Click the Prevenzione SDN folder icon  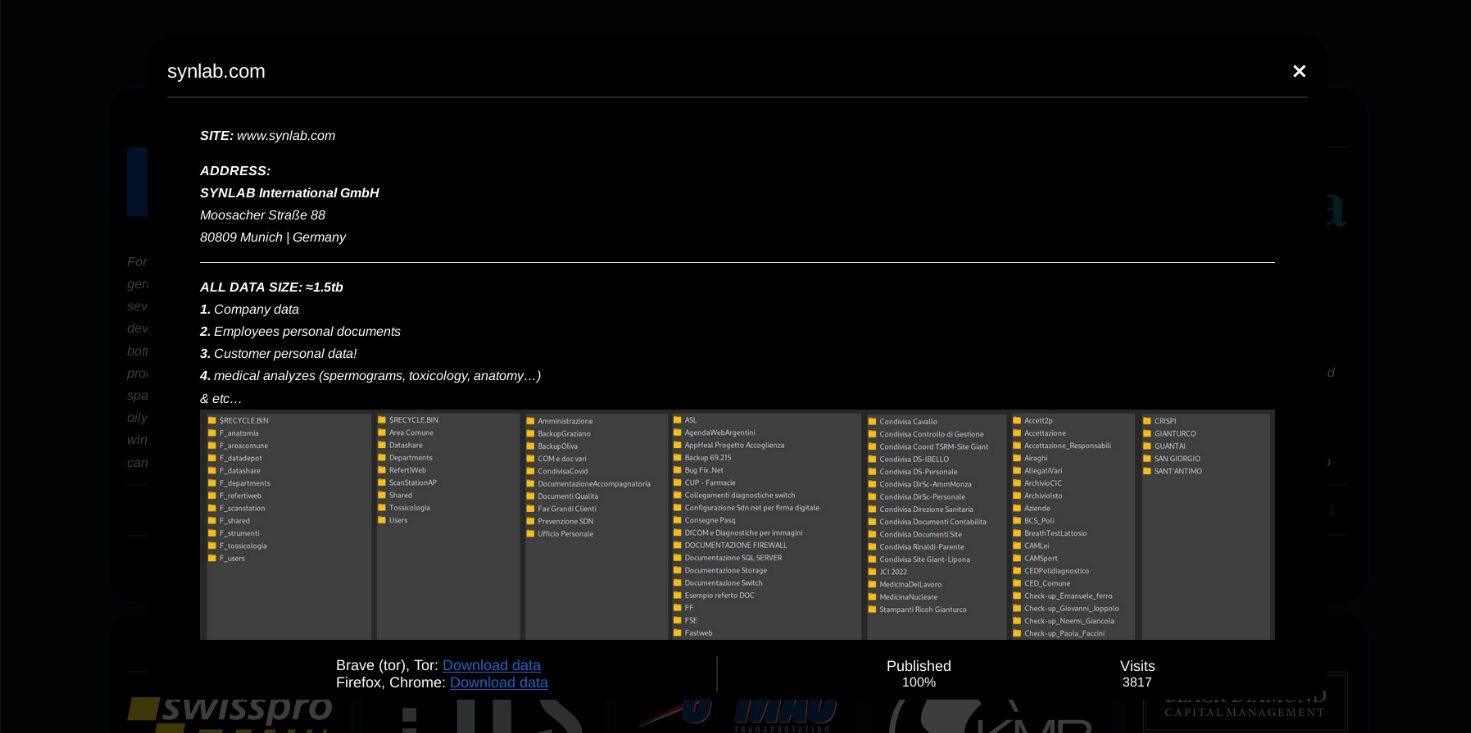tap(530, 521)
